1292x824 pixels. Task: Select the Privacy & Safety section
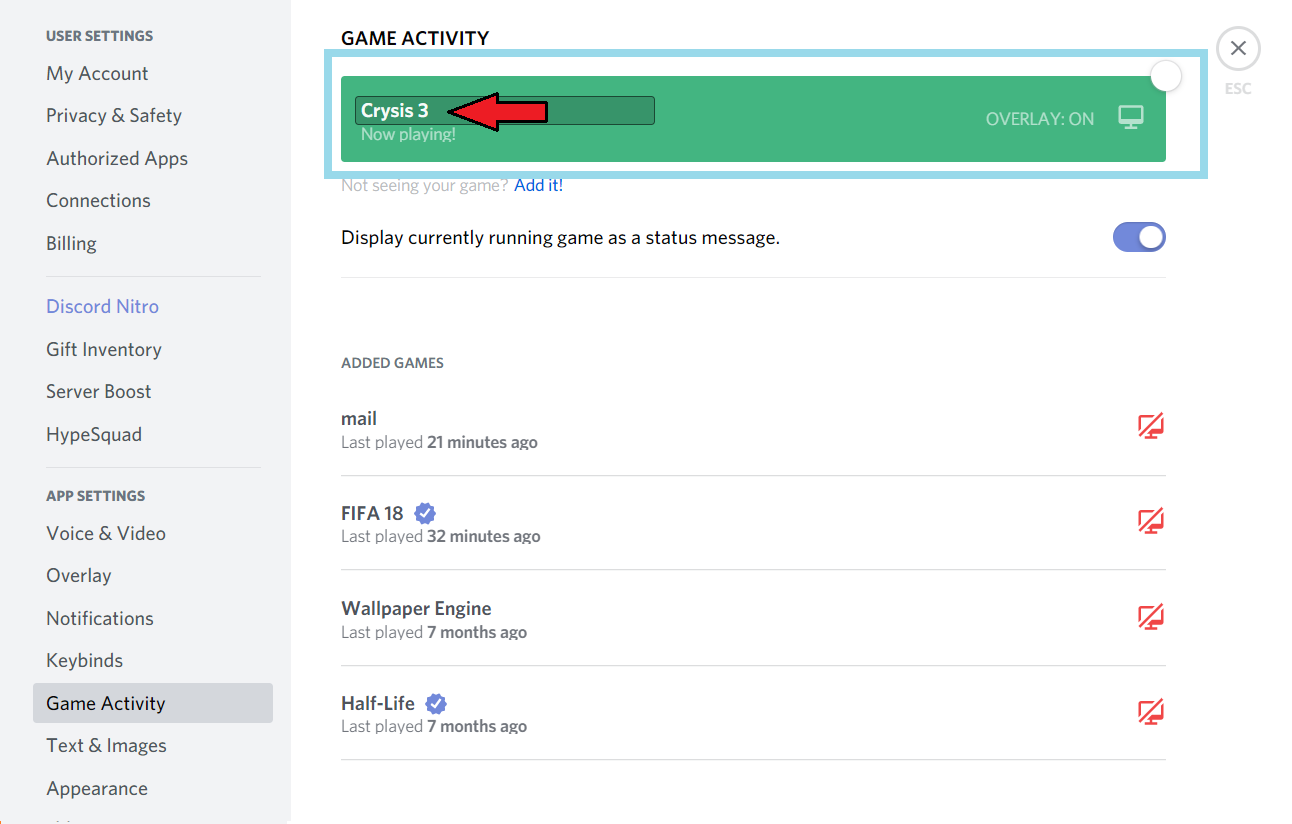tap(113, 115)
